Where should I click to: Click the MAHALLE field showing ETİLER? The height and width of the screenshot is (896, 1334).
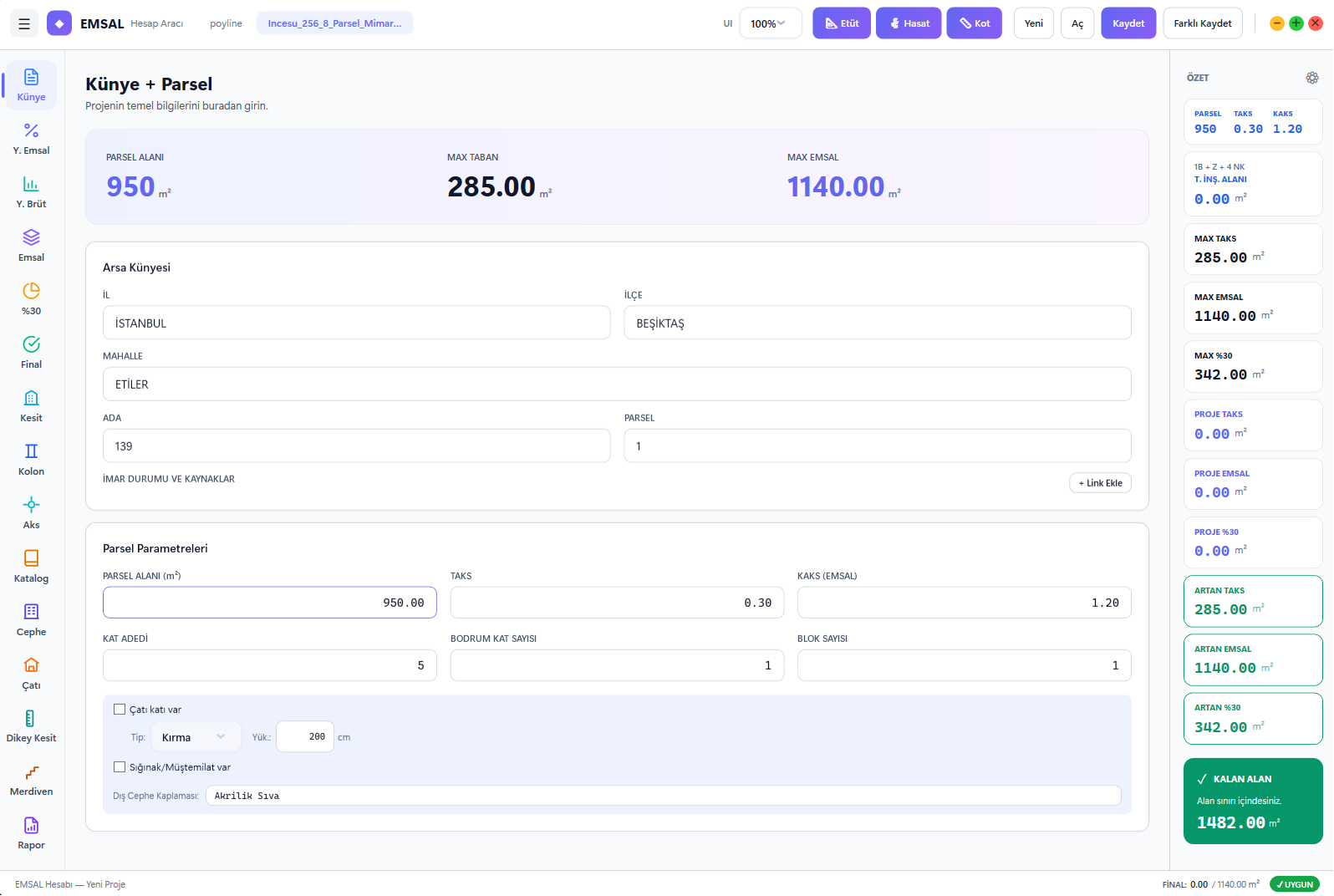tap(617, 384)
